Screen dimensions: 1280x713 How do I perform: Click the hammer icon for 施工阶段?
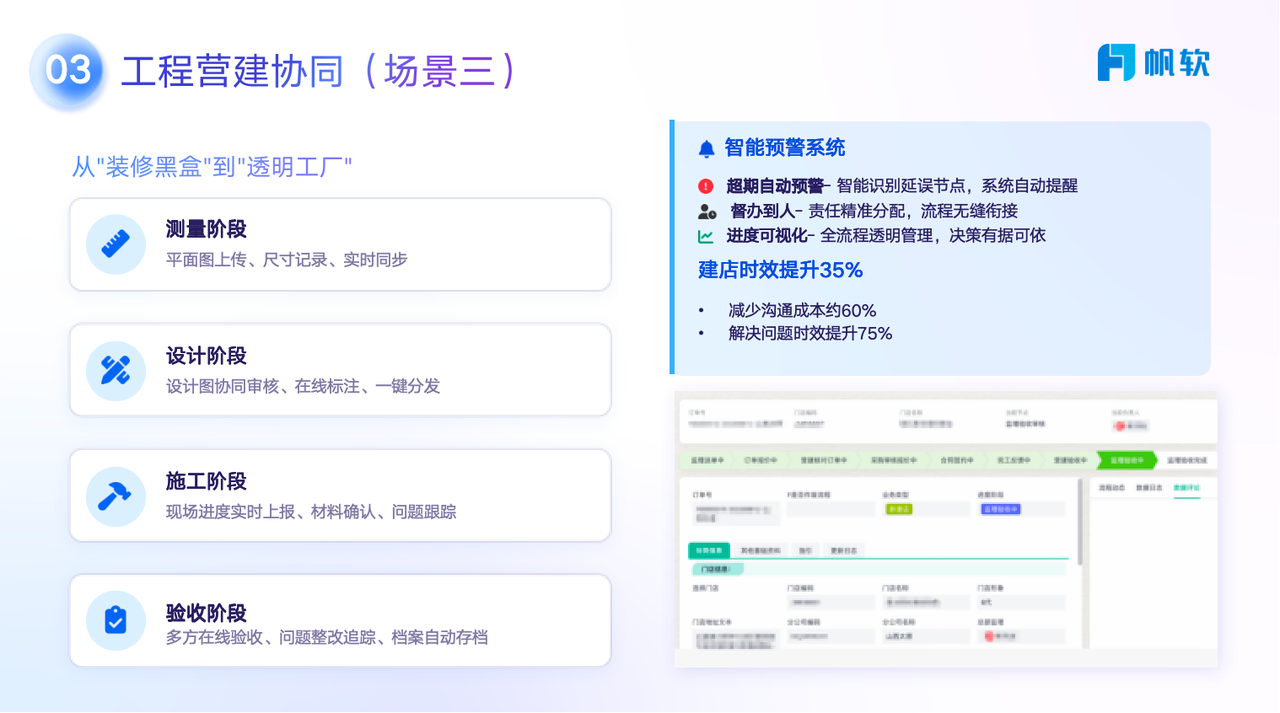(x=116, y=496)
